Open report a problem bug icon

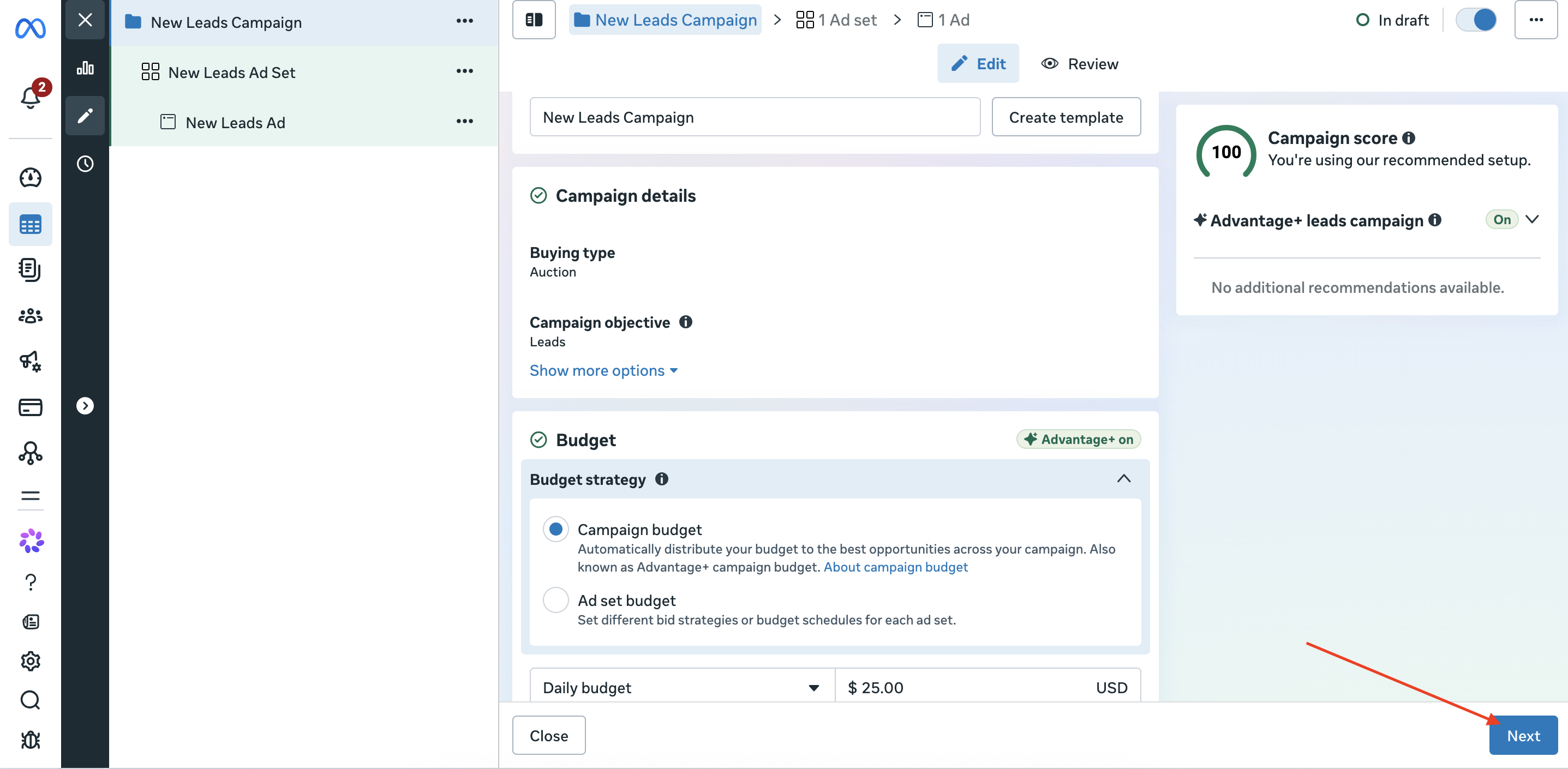point(31,740)
